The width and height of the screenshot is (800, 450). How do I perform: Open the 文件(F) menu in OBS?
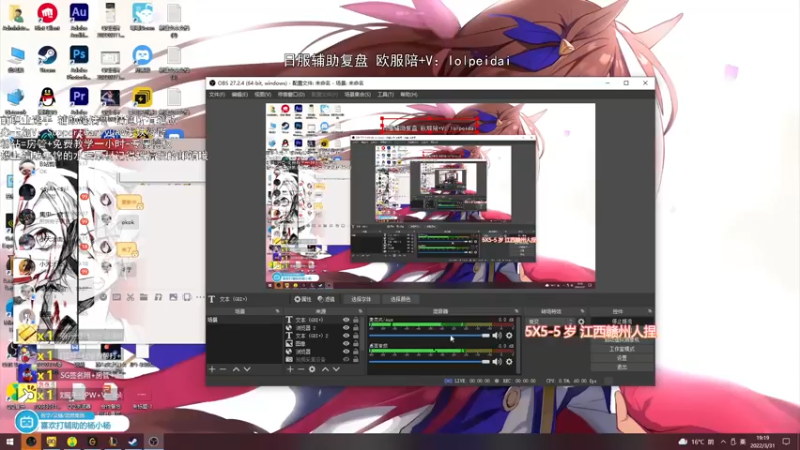click(x=217, y=94)
